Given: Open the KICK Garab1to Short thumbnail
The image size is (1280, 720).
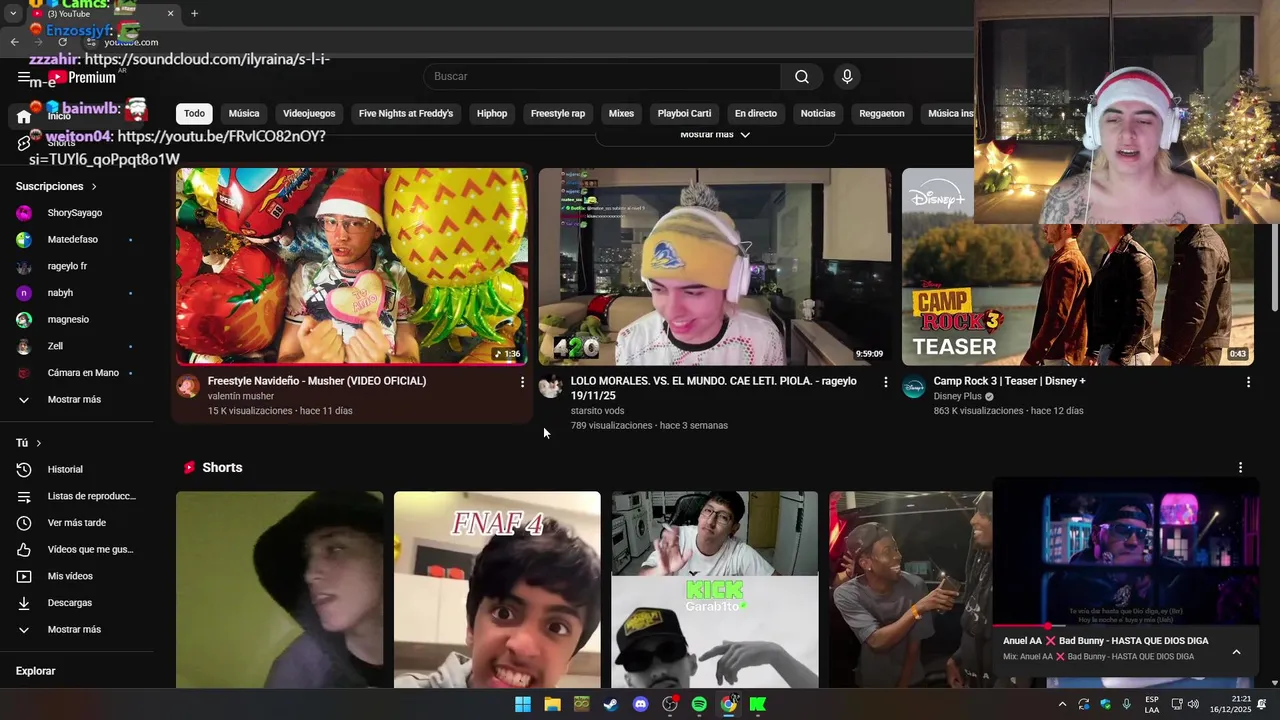Looking at the screenshot, I should 715,590.
